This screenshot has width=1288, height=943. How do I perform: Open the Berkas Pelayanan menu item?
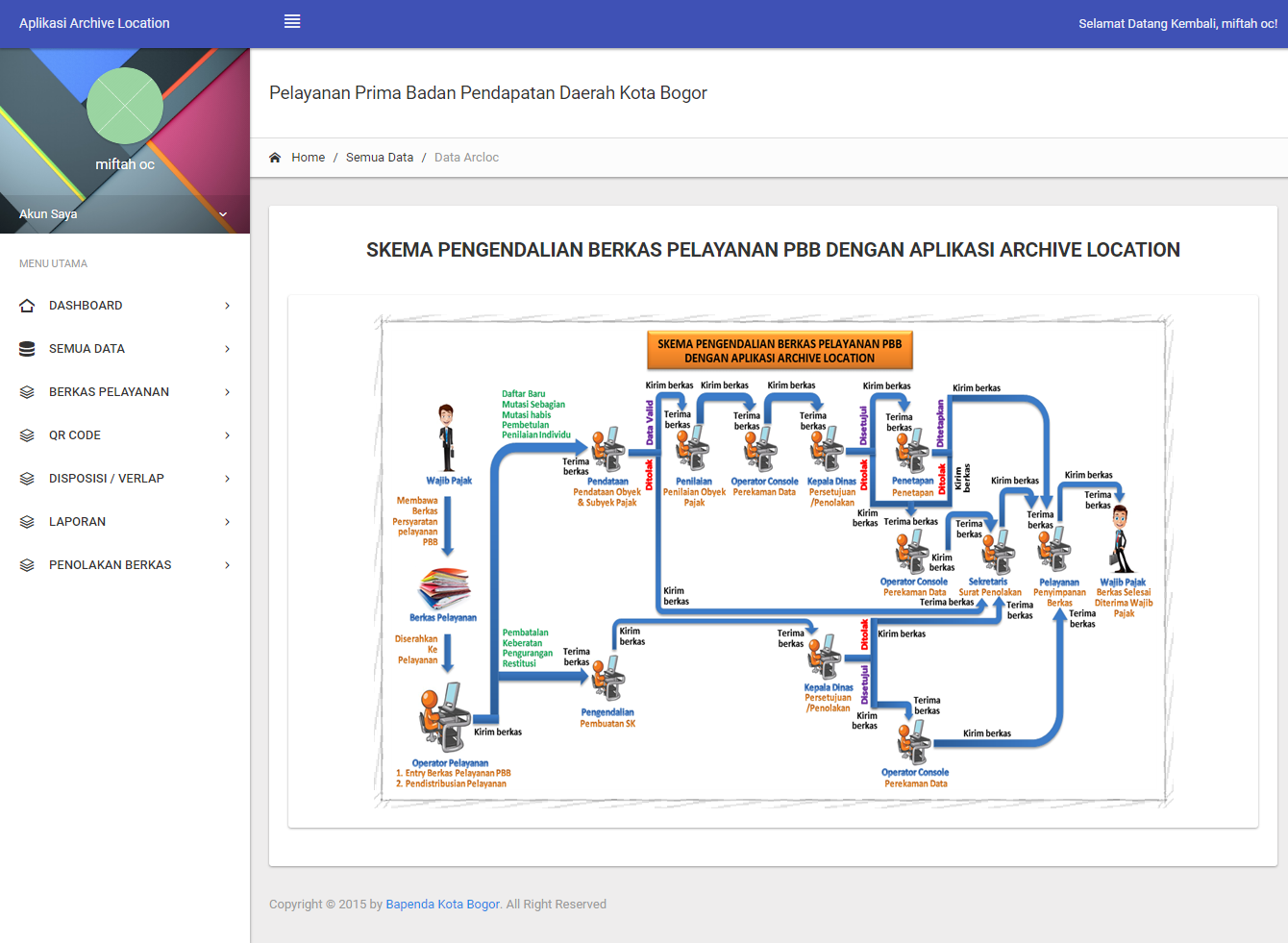[x=109, y=392]
